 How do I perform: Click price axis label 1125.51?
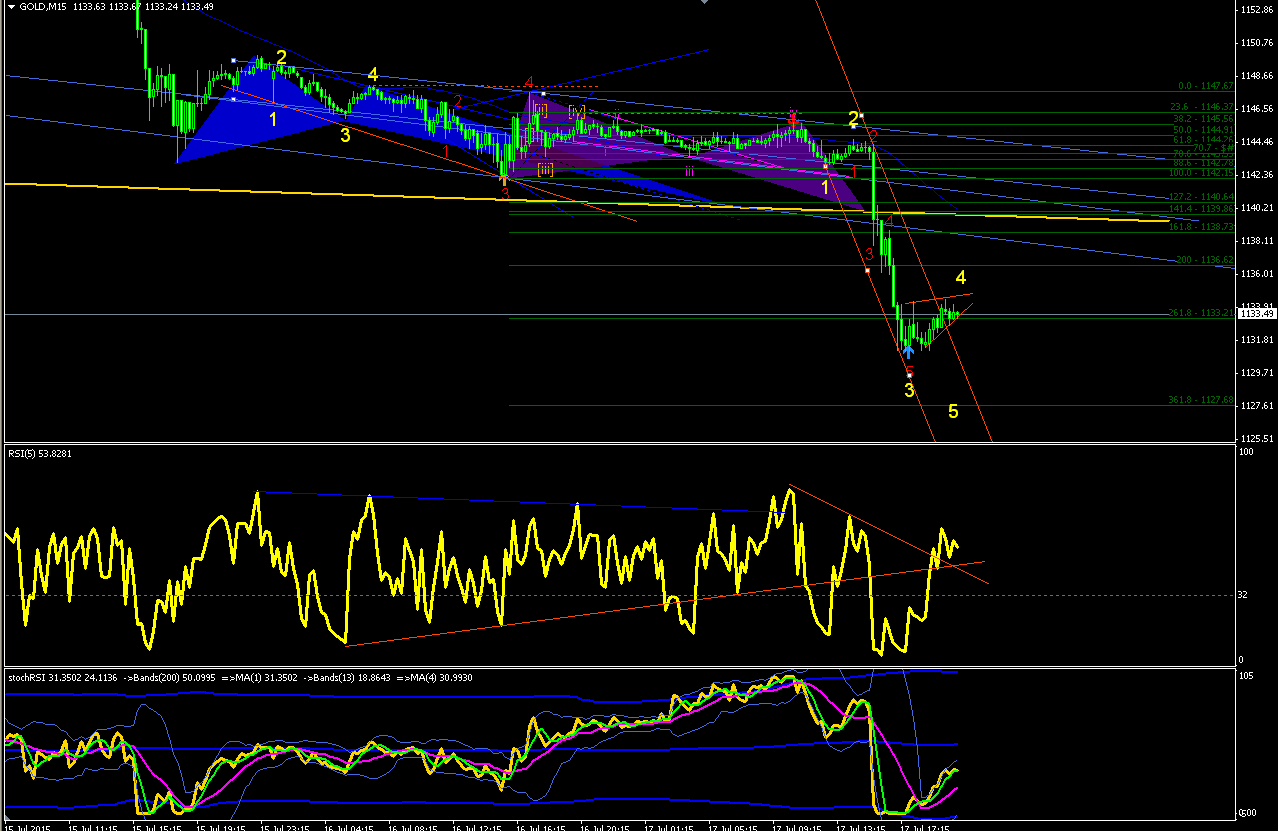click(x=1256, y=438)
